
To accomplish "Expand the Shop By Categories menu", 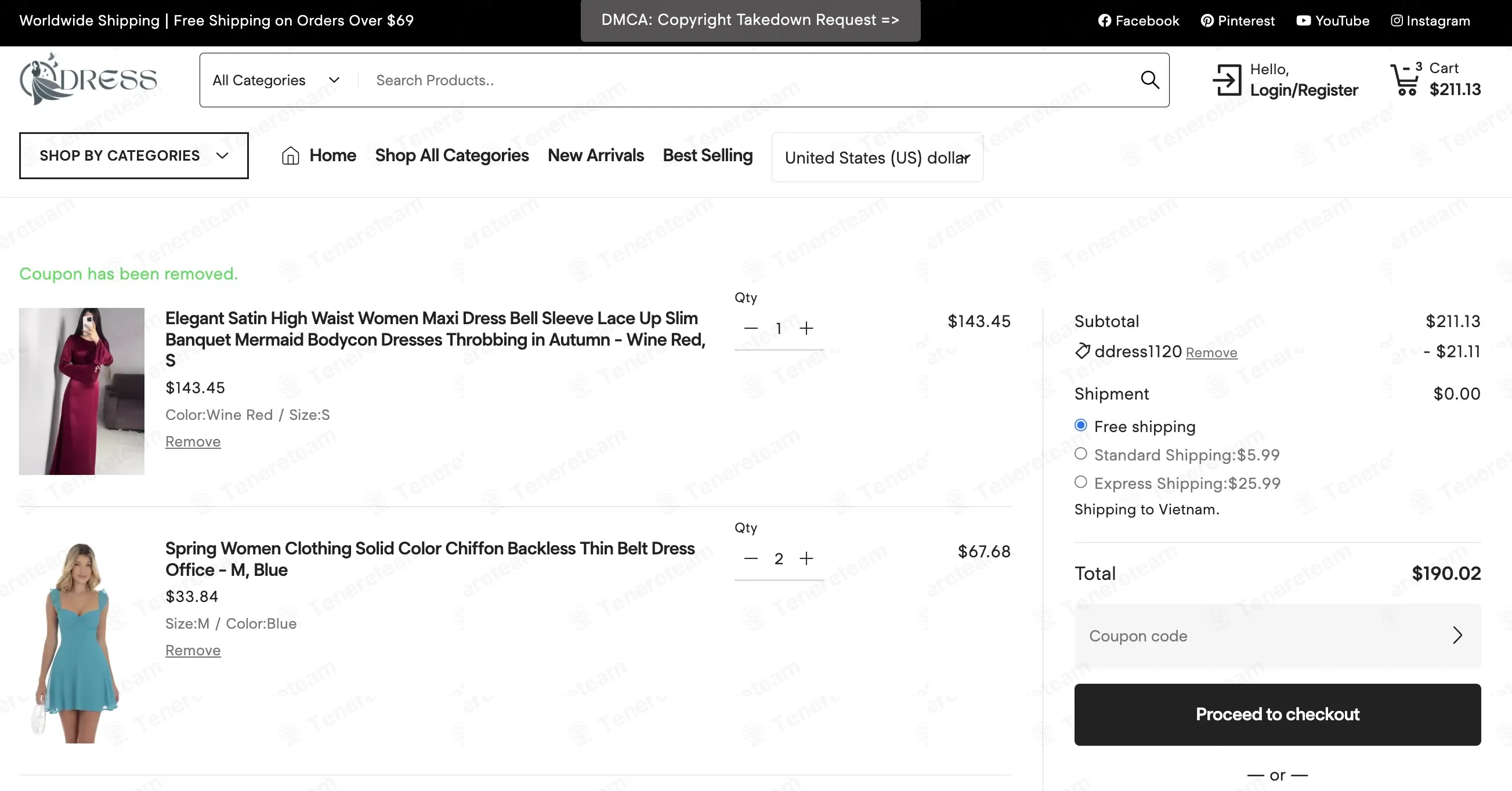I will pos(134,155).
